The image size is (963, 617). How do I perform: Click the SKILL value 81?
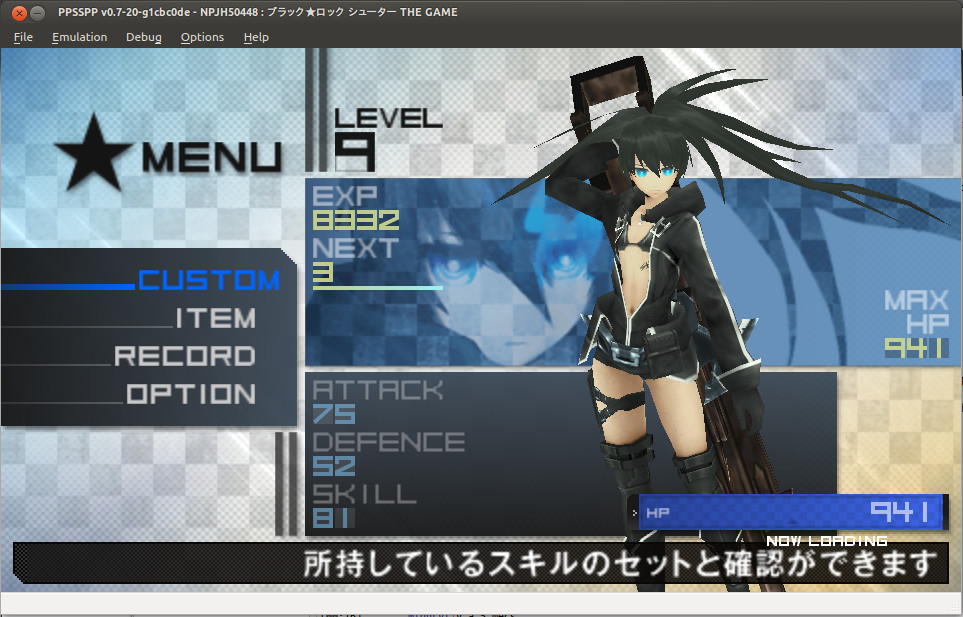click(x=333, y=518)
